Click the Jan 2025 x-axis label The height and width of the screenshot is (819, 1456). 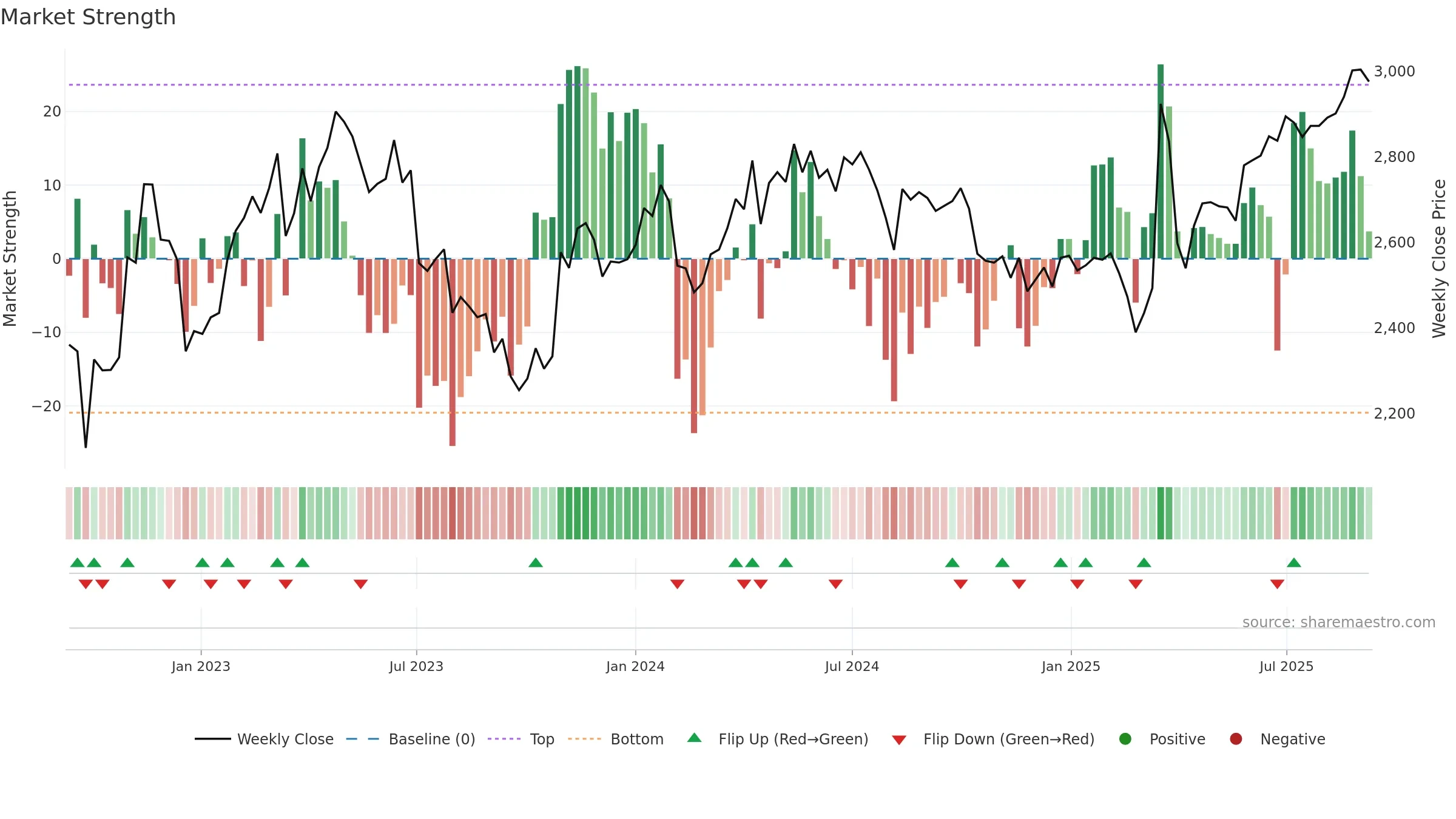tap(1071, 667)
